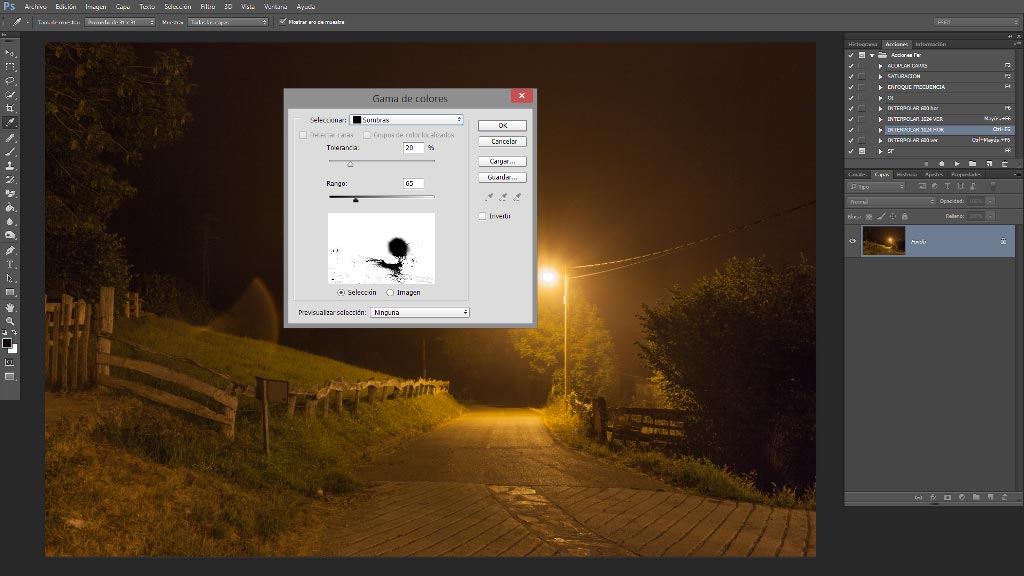1024x576 pixels.
Task: Select the Rectangular Marquee tool
Action: (x=10, y=67)
